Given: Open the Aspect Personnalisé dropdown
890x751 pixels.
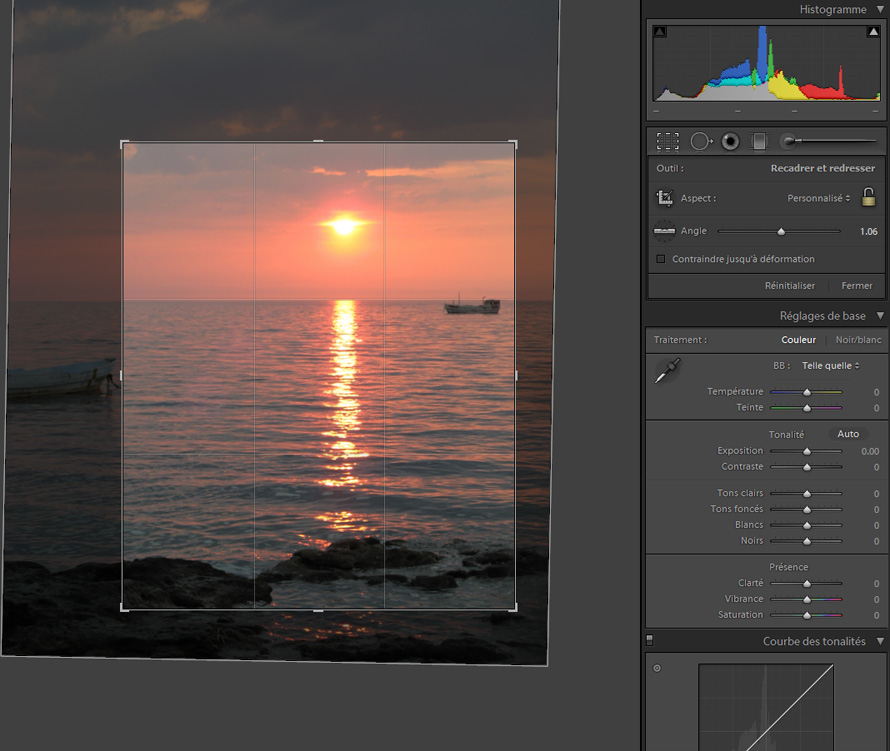Looking at the screenshot, I should (818, 198).
